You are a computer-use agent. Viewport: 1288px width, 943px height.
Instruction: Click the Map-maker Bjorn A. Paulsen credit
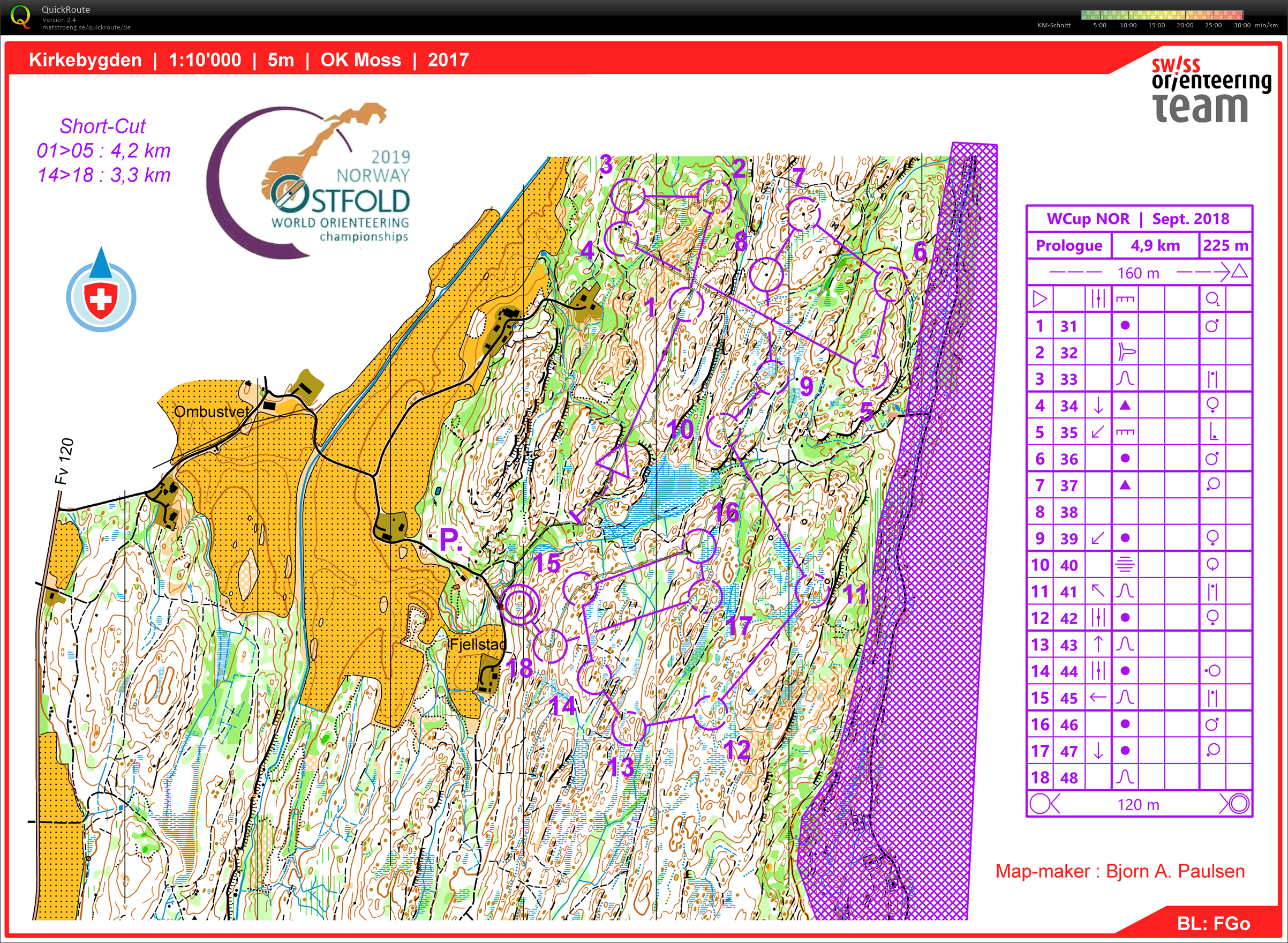[x=1120, y=871]
